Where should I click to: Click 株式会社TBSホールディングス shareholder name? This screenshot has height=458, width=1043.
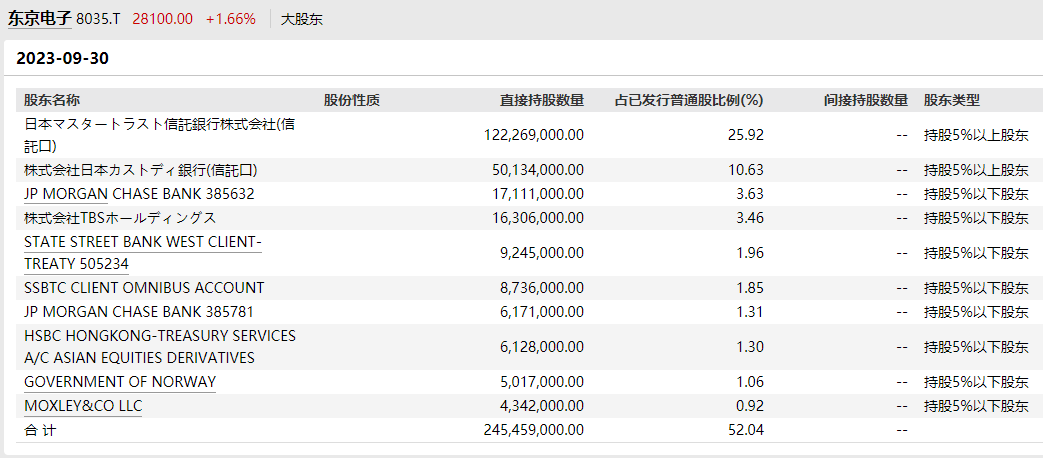click(120, 218)
